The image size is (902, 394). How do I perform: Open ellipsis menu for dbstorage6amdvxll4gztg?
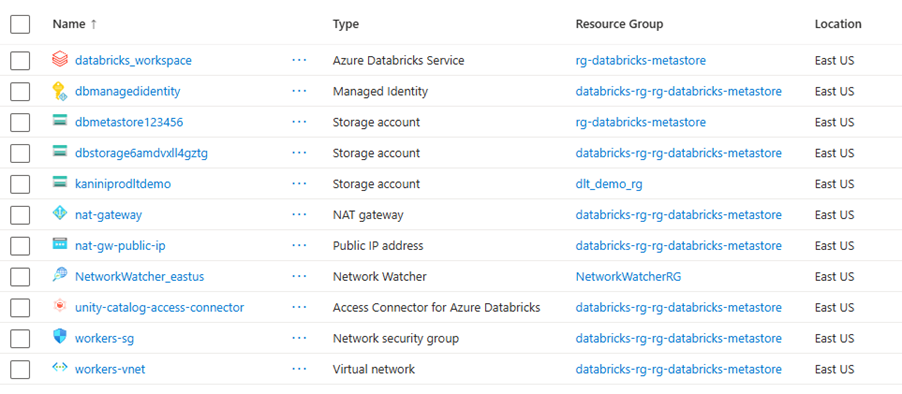coord(299,153)
